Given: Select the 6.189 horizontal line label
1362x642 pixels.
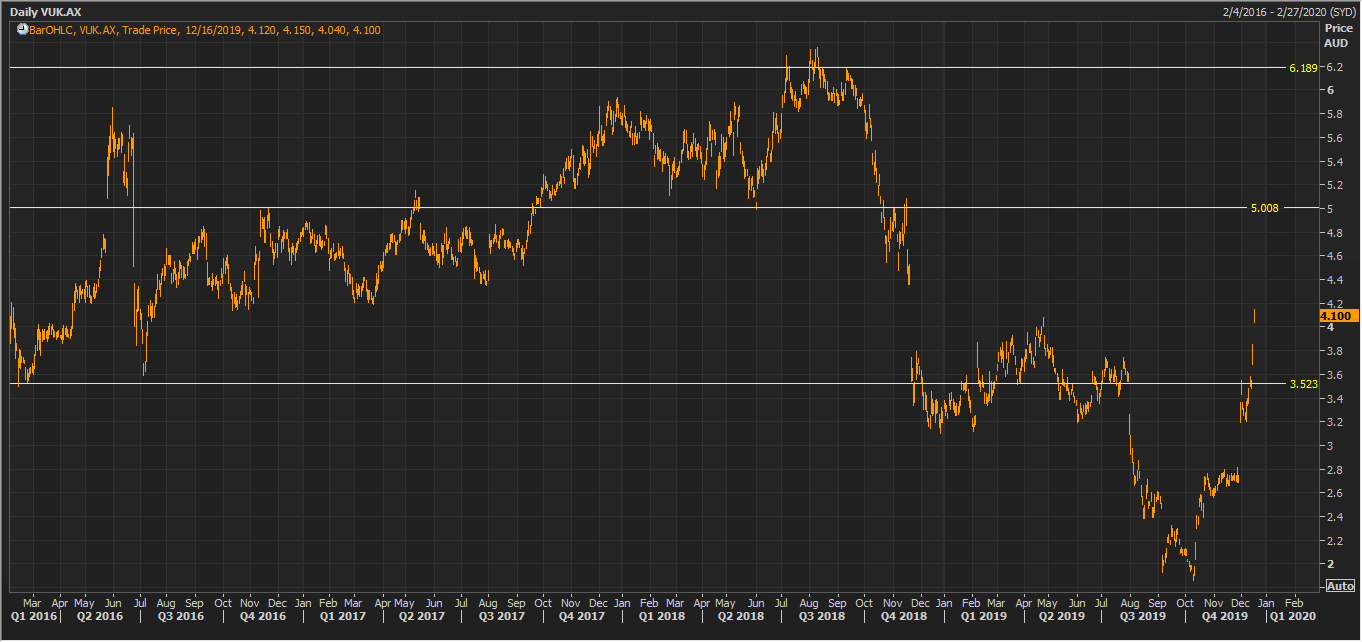Looking at the screenshot, I should 1303,68.
